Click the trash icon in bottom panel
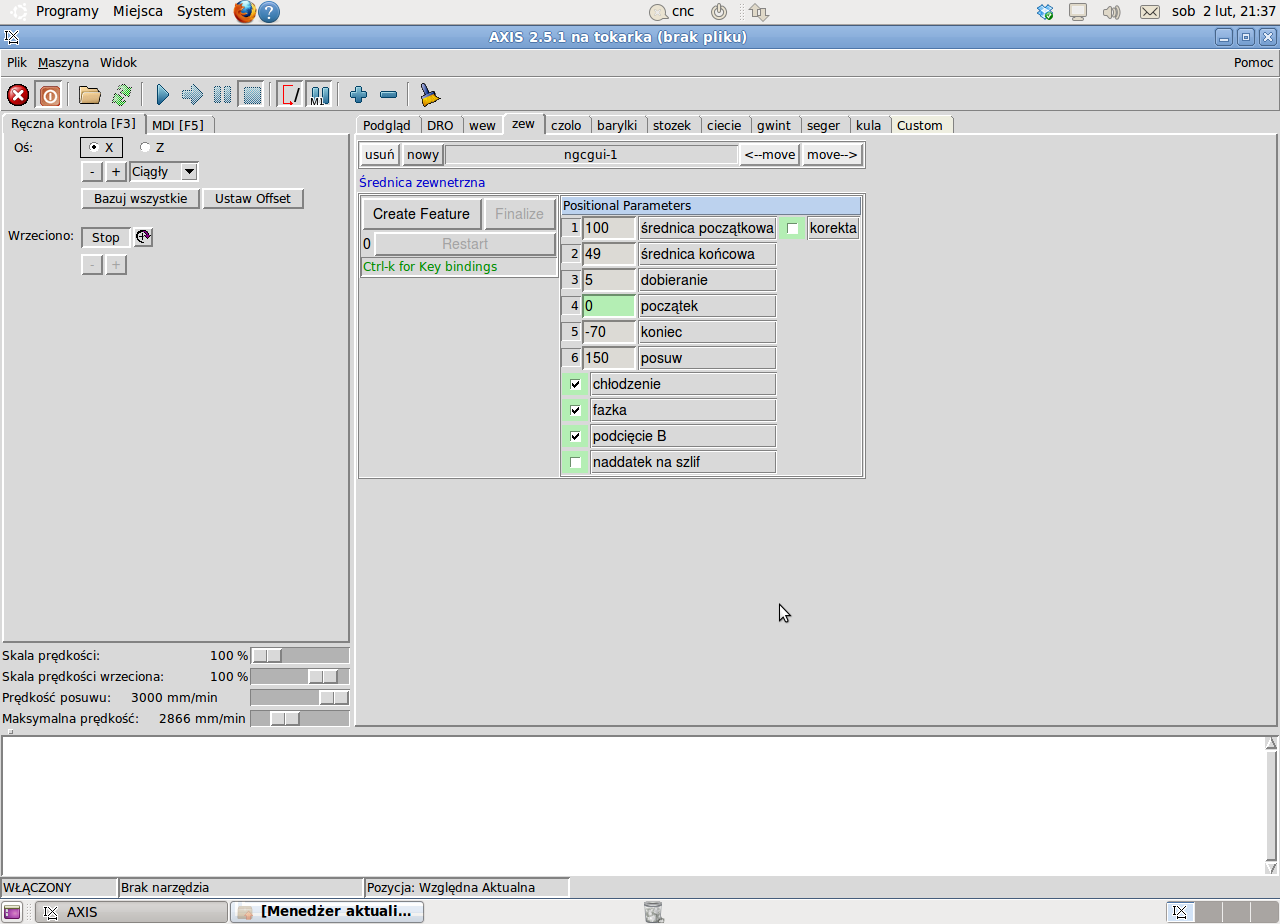The width and height of the screenshot is (1280, 924). tap(653, 911)
